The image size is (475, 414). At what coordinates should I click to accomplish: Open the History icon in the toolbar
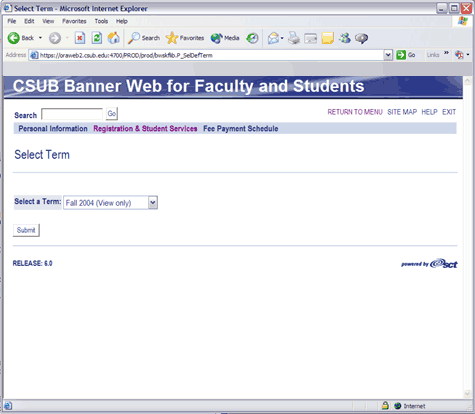(252, 38)
